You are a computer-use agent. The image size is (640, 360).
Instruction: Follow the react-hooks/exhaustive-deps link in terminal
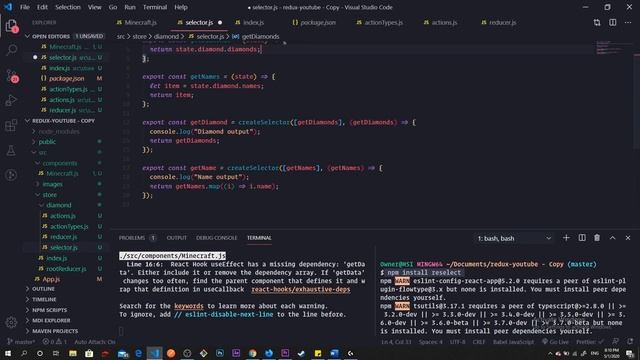click(x=300, y=289)
